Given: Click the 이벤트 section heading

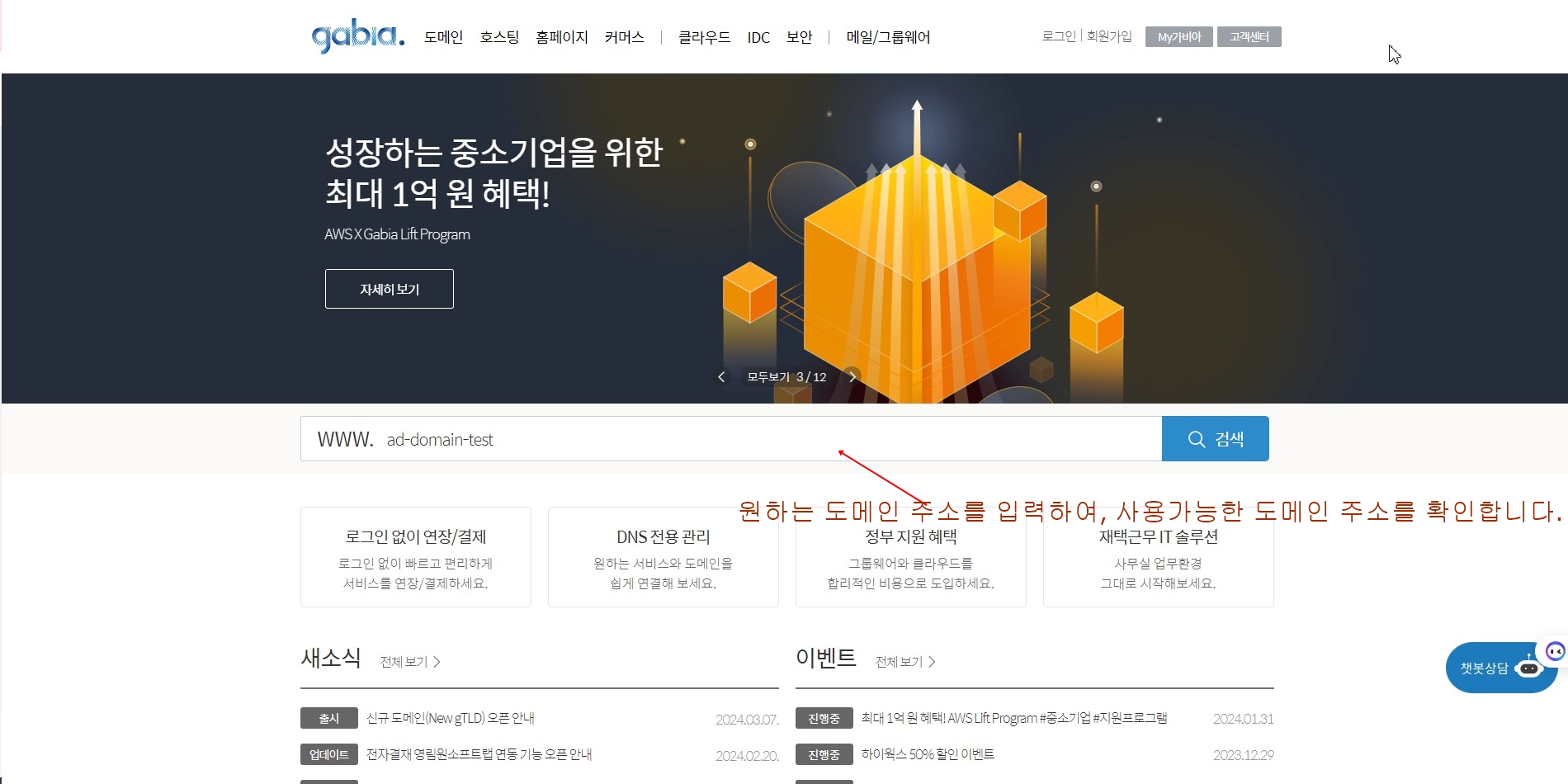Looking at the screenshot, I should (x=826, y=658).
